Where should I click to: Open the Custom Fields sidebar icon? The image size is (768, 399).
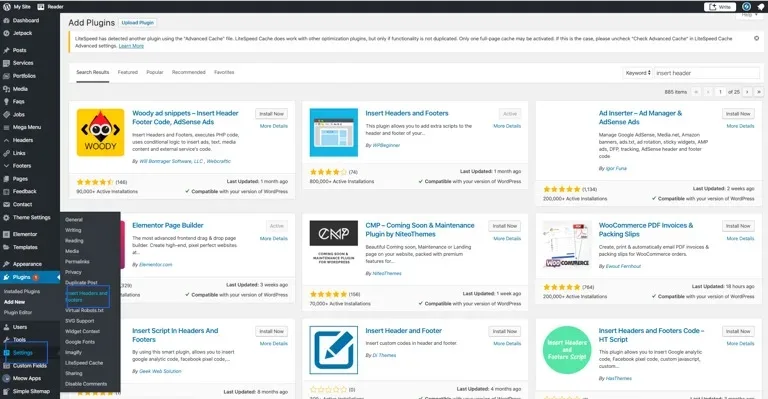6,366
